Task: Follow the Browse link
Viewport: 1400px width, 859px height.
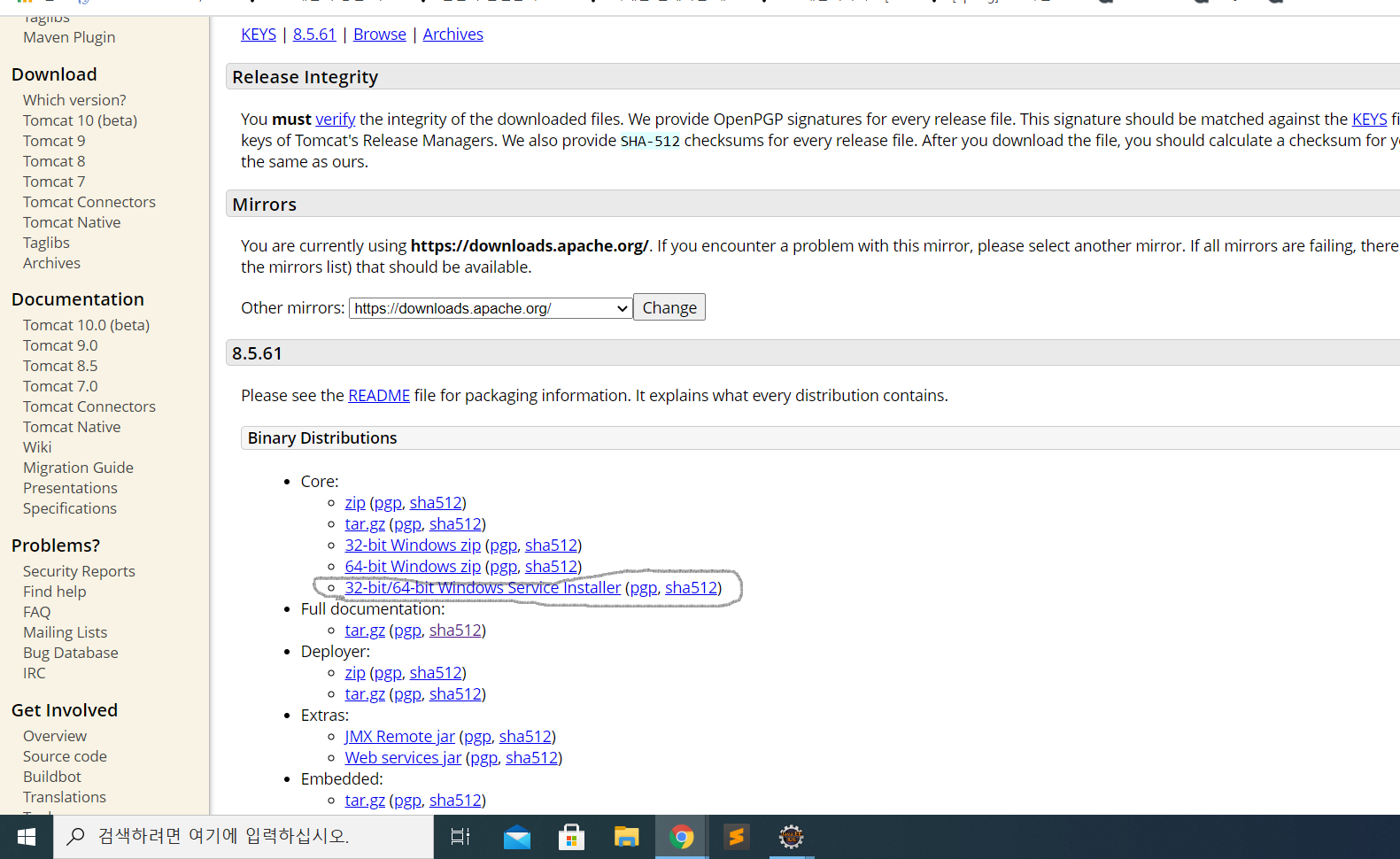Action: click(380, 35)
